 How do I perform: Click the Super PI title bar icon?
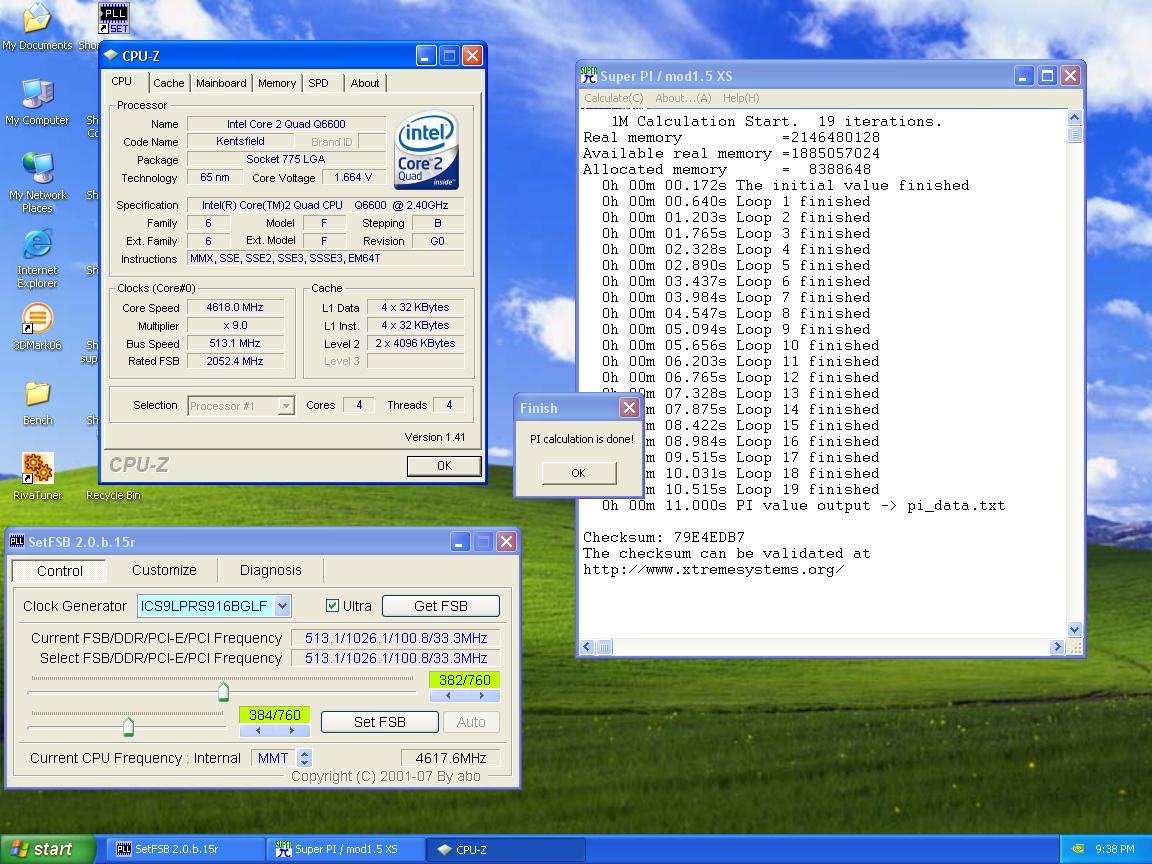588,75
